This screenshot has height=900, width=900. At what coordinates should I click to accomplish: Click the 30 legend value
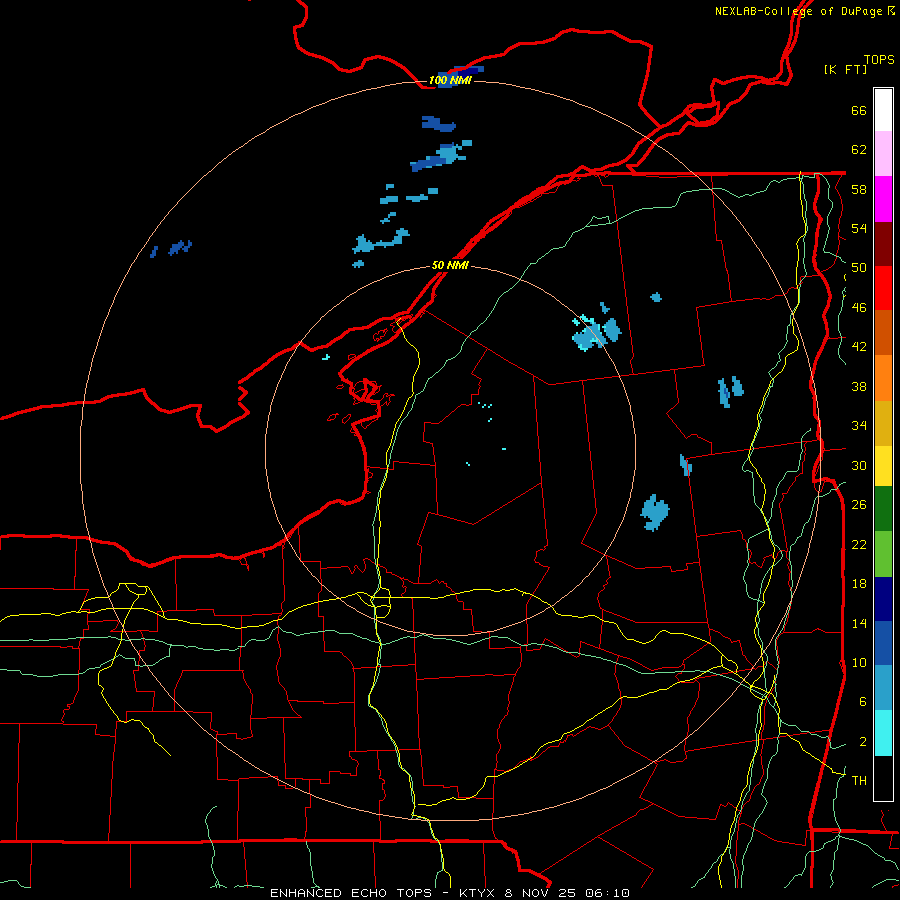pyautogui.click(x=859, y=465)
